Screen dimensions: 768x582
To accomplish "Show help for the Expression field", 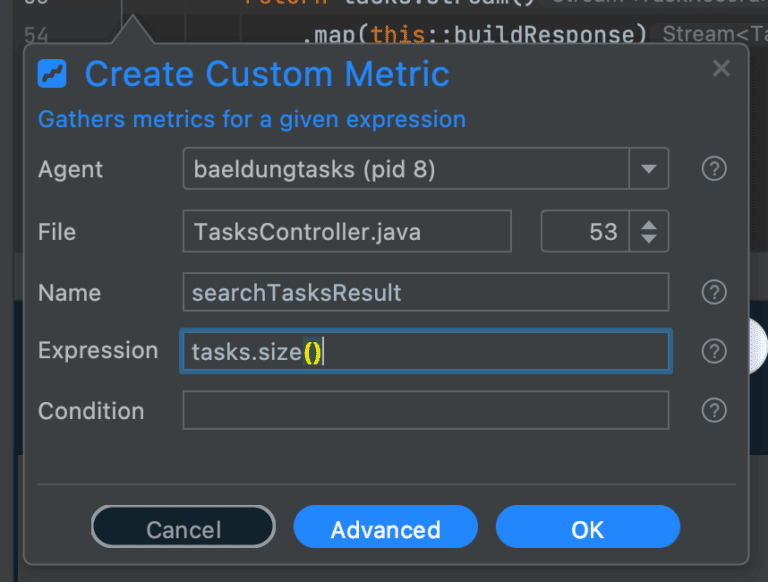I will (x=713, y=351).
